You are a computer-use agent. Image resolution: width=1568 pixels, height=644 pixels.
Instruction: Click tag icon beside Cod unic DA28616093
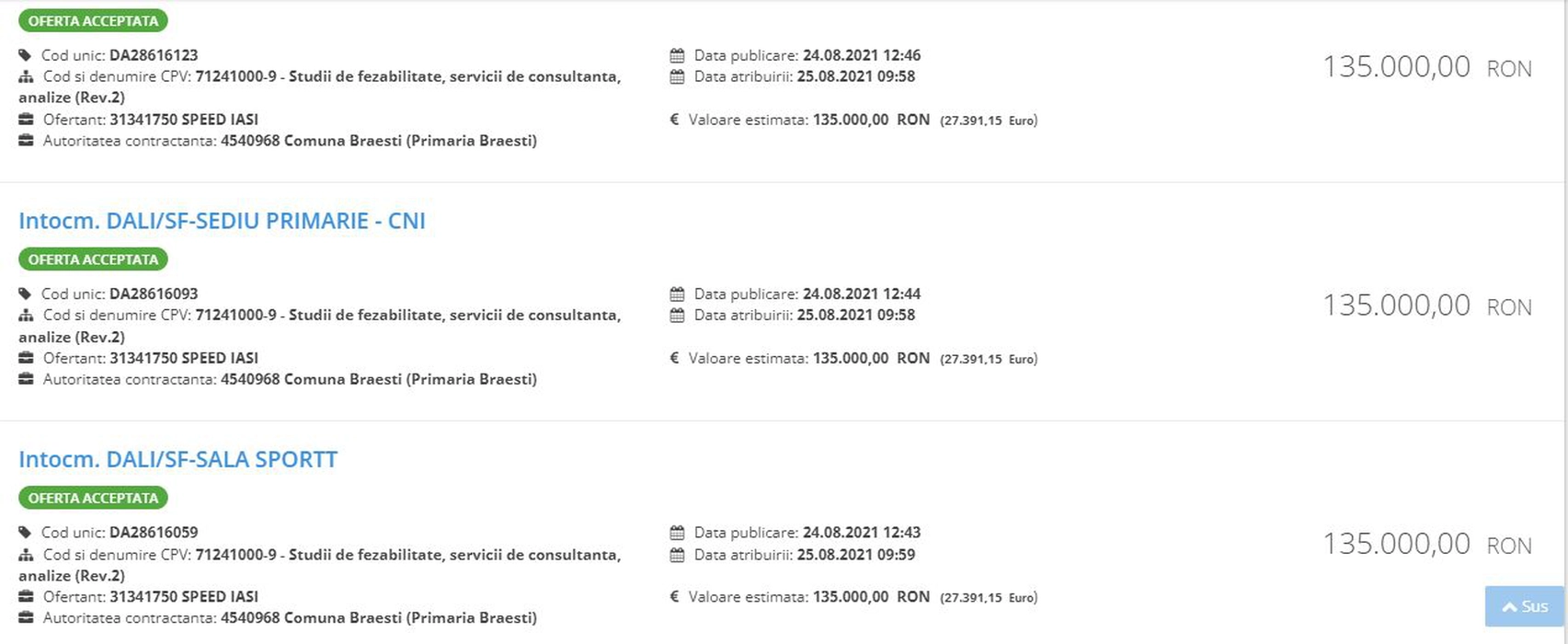(x=25, y=293)
